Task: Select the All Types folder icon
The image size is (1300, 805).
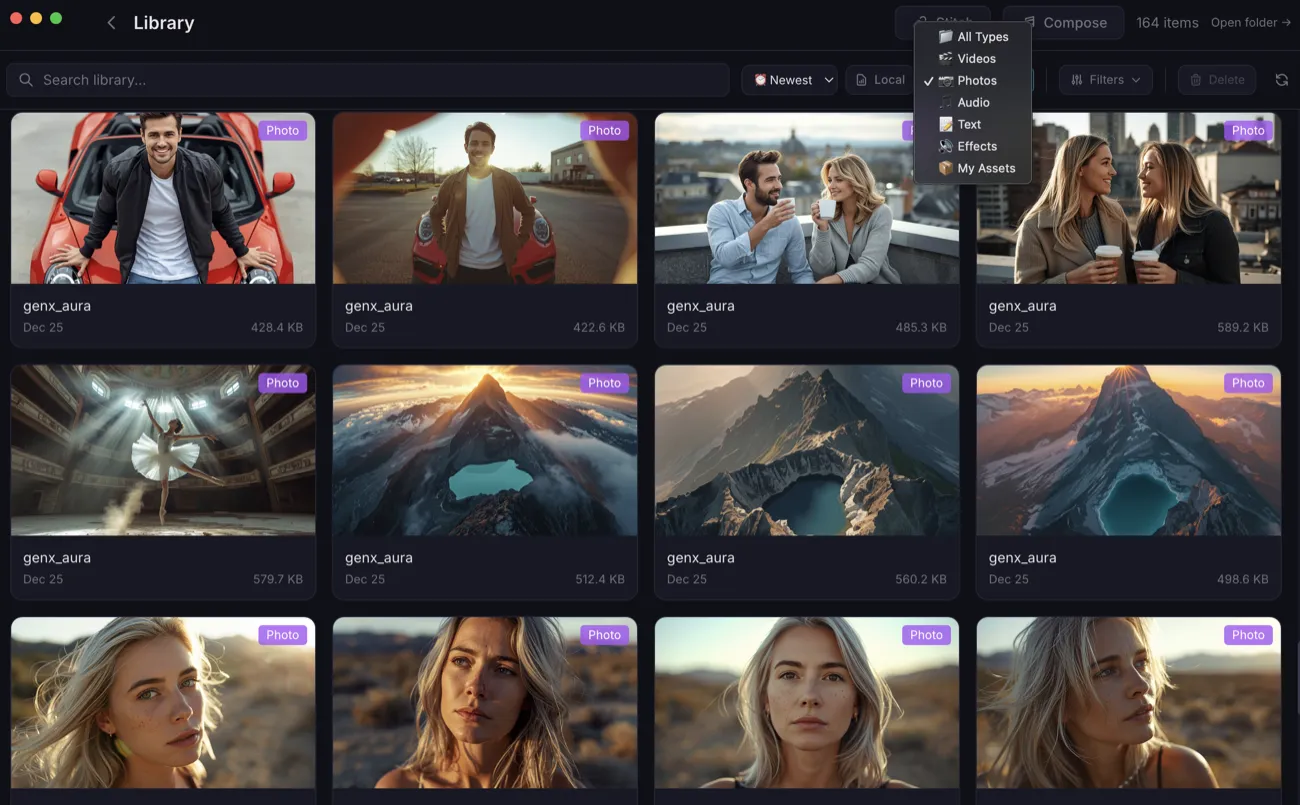Action: click(x=946, y=36)
